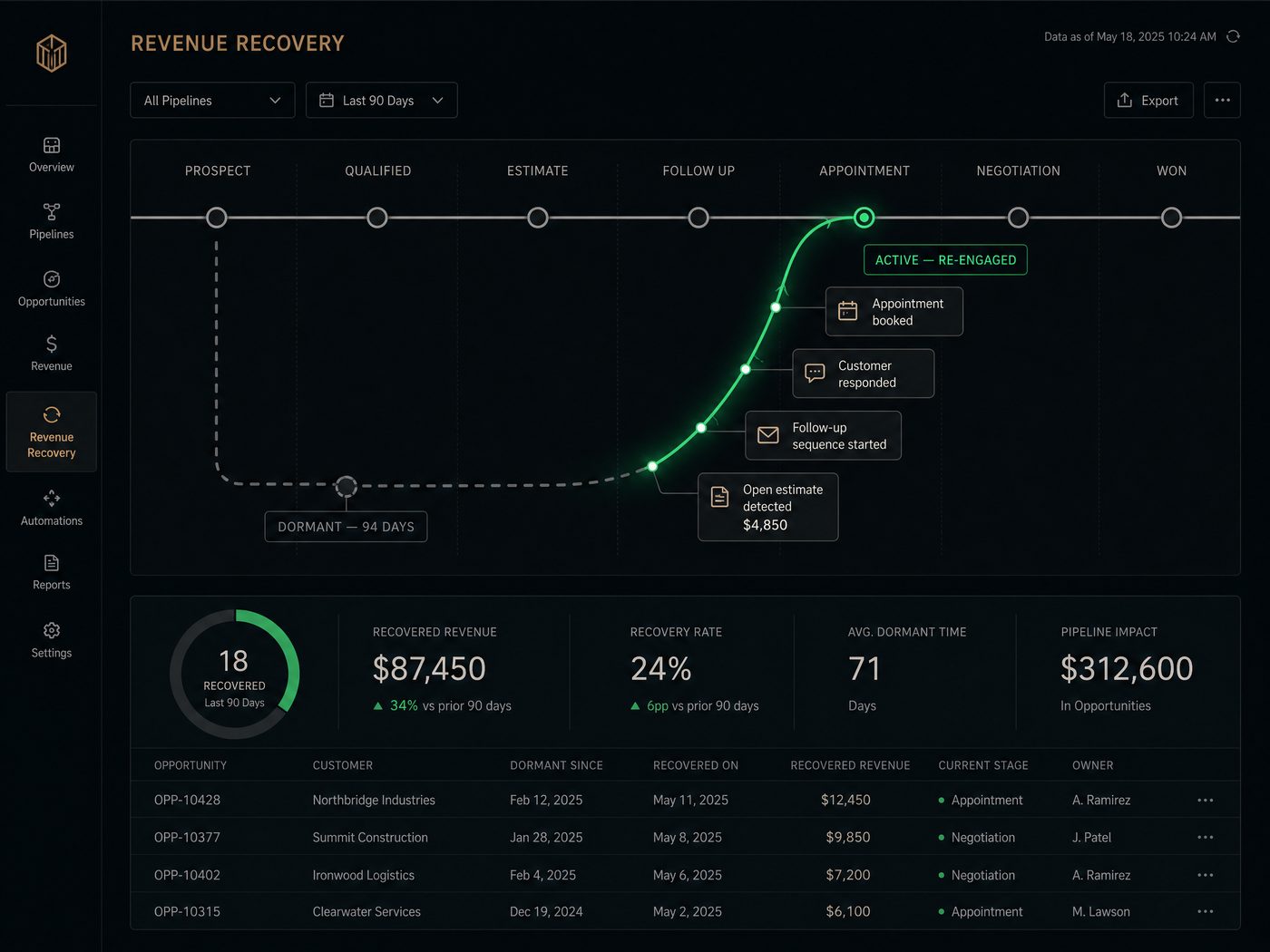This screenshot has height=952, width=1270.
Task: Select customer Clearwater Services
Action: tap(366, 912)
